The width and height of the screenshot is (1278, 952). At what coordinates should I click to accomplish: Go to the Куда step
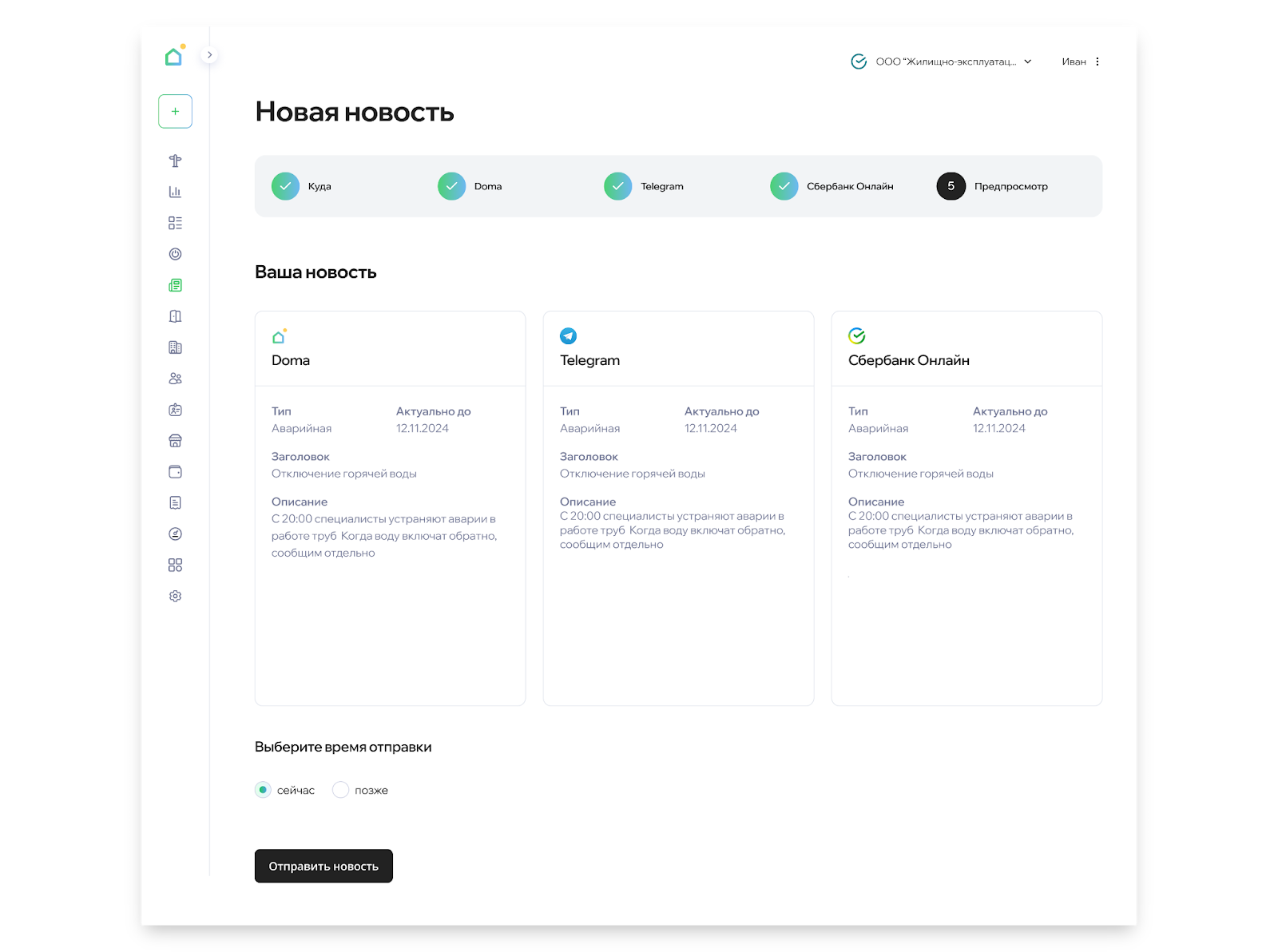301,186
